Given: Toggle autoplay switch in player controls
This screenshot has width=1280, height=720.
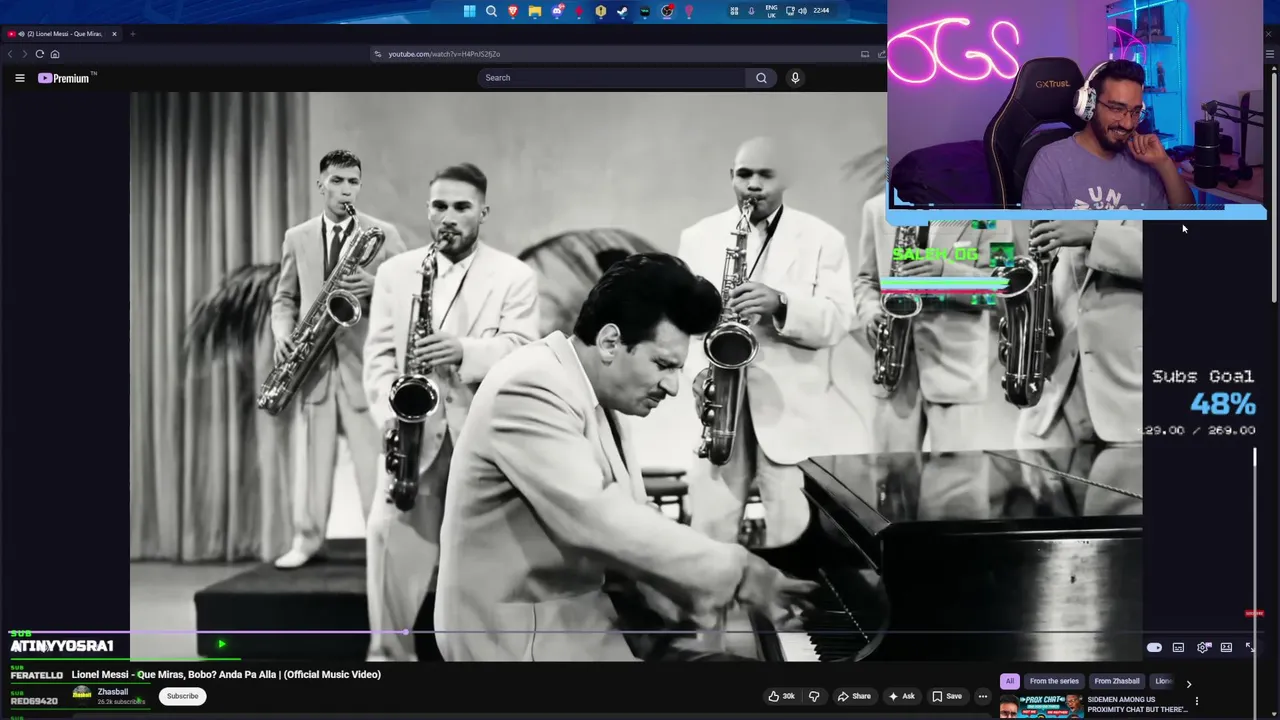Looking at the screenshot, I should pos(1154,648).
